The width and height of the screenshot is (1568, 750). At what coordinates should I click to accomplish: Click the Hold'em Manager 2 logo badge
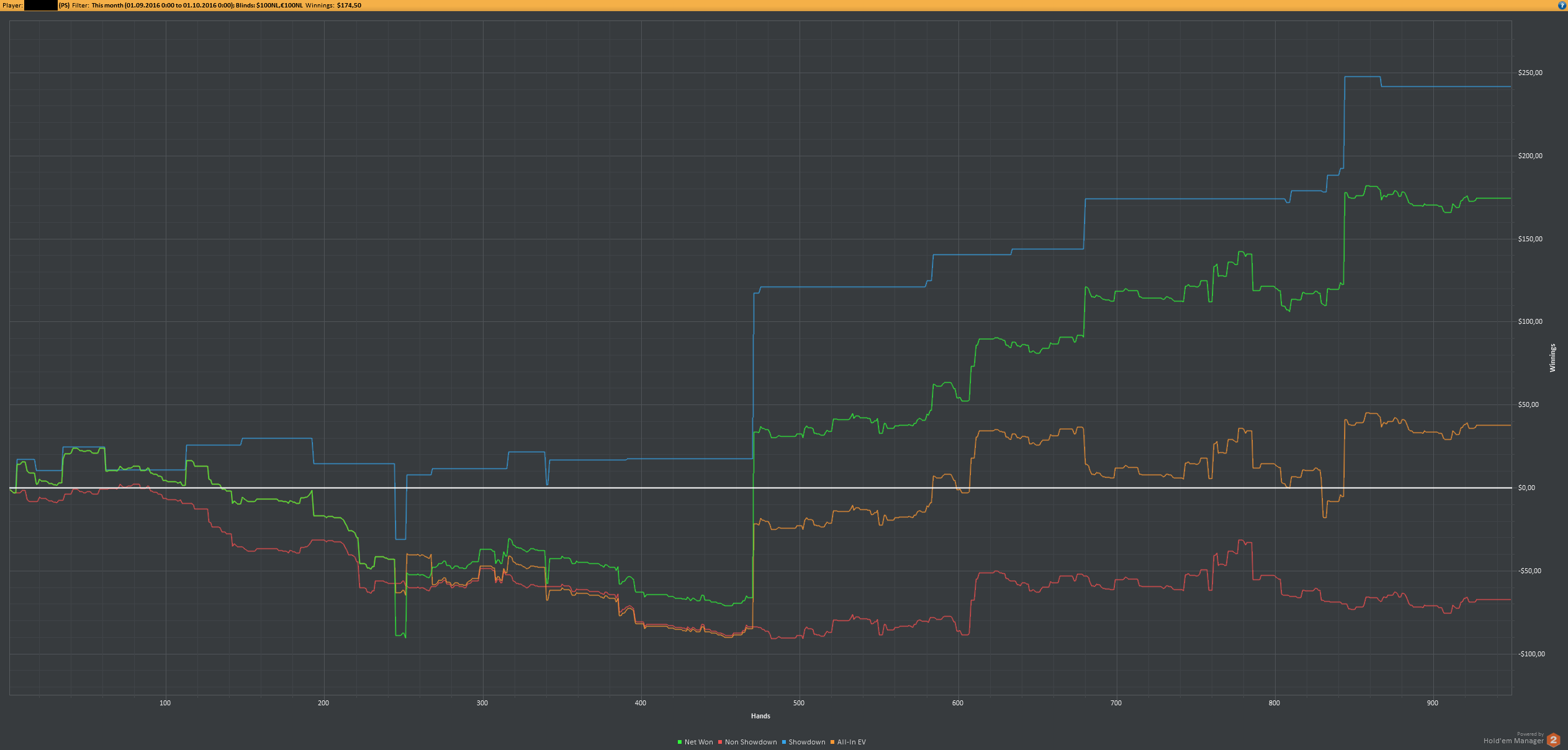click(x=1553, y=739)
